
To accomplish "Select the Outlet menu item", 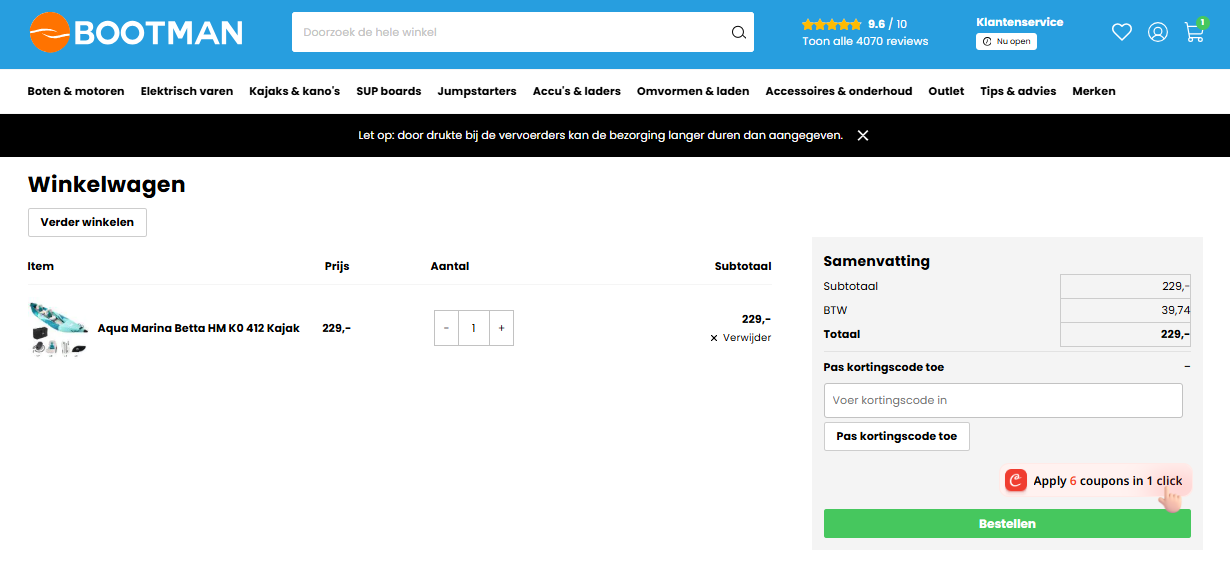I will point(946,91).
